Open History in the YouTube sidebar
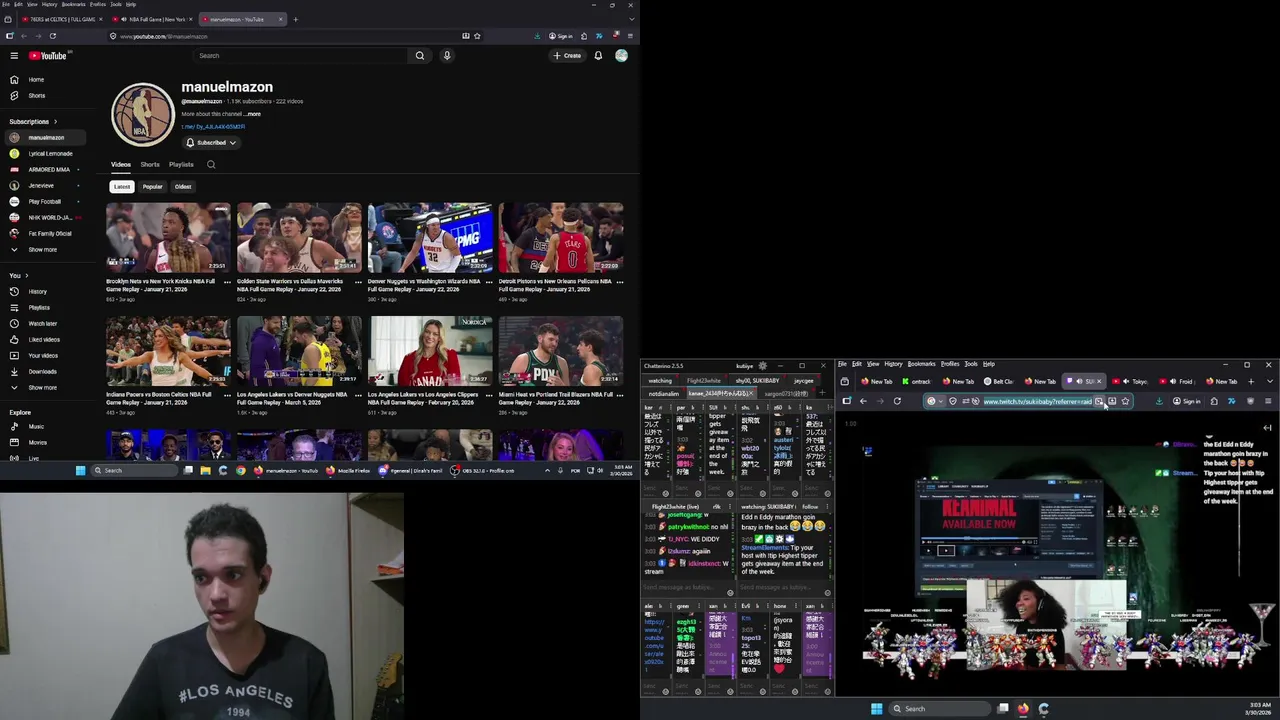Viewport: 1280px width, 720px height. pyautogui.click(x=36, y=292)
